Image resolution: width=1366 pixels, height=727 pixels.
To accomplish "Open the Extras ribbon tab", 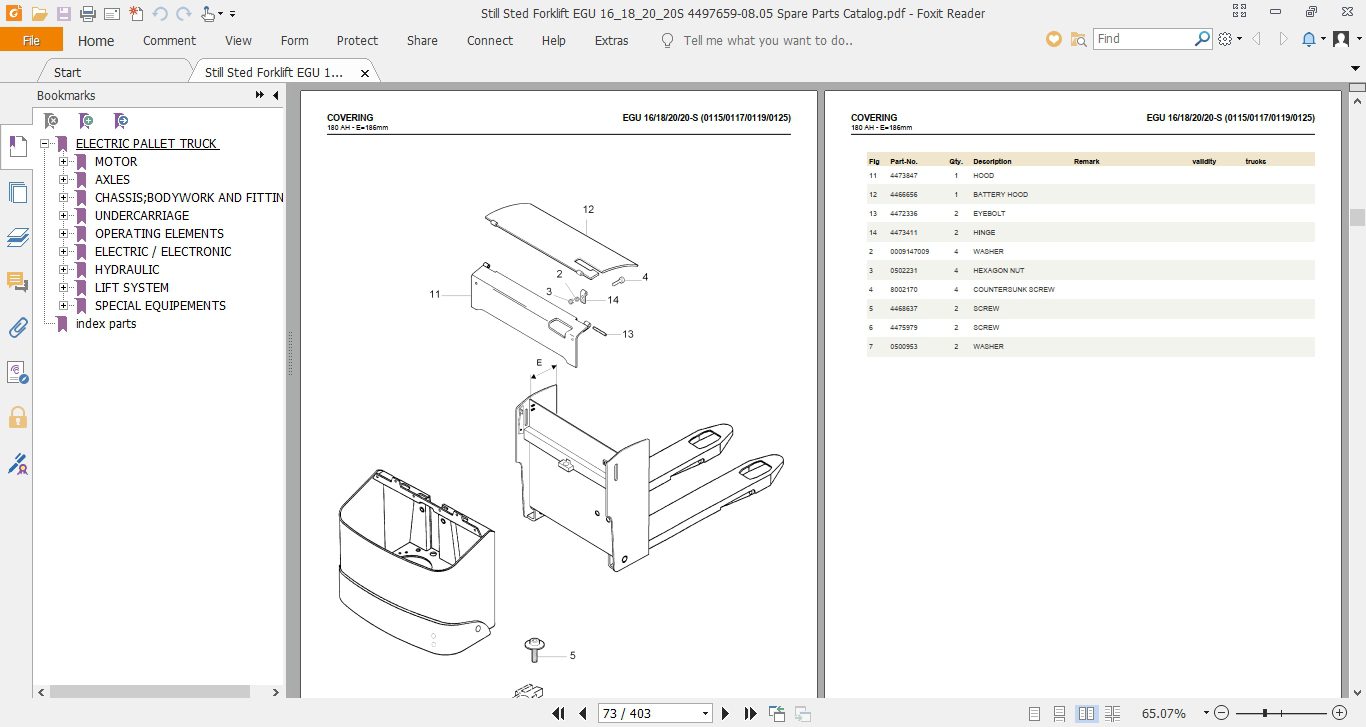I will (x=611, y=41).
